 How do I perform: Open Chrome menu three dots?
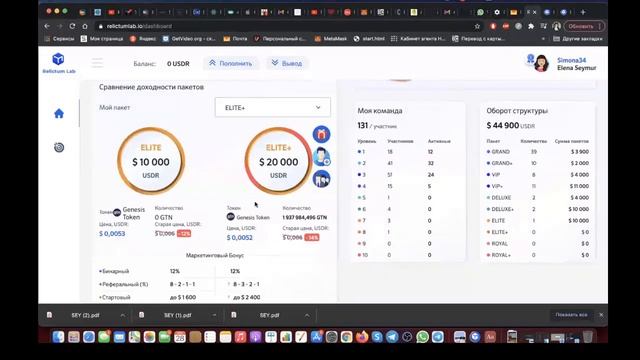[599, 26]
